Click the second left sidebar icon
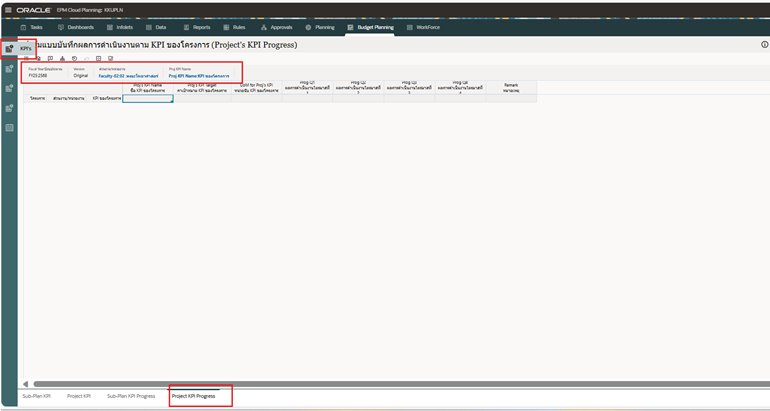The height and width of the screenshot is (411, 770). pyautogui.click(x=10, y=68)
